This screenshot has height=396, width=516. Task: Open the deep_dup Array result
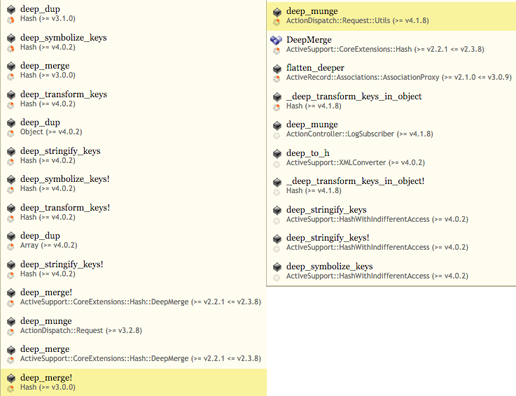click(x=40, y=236)
